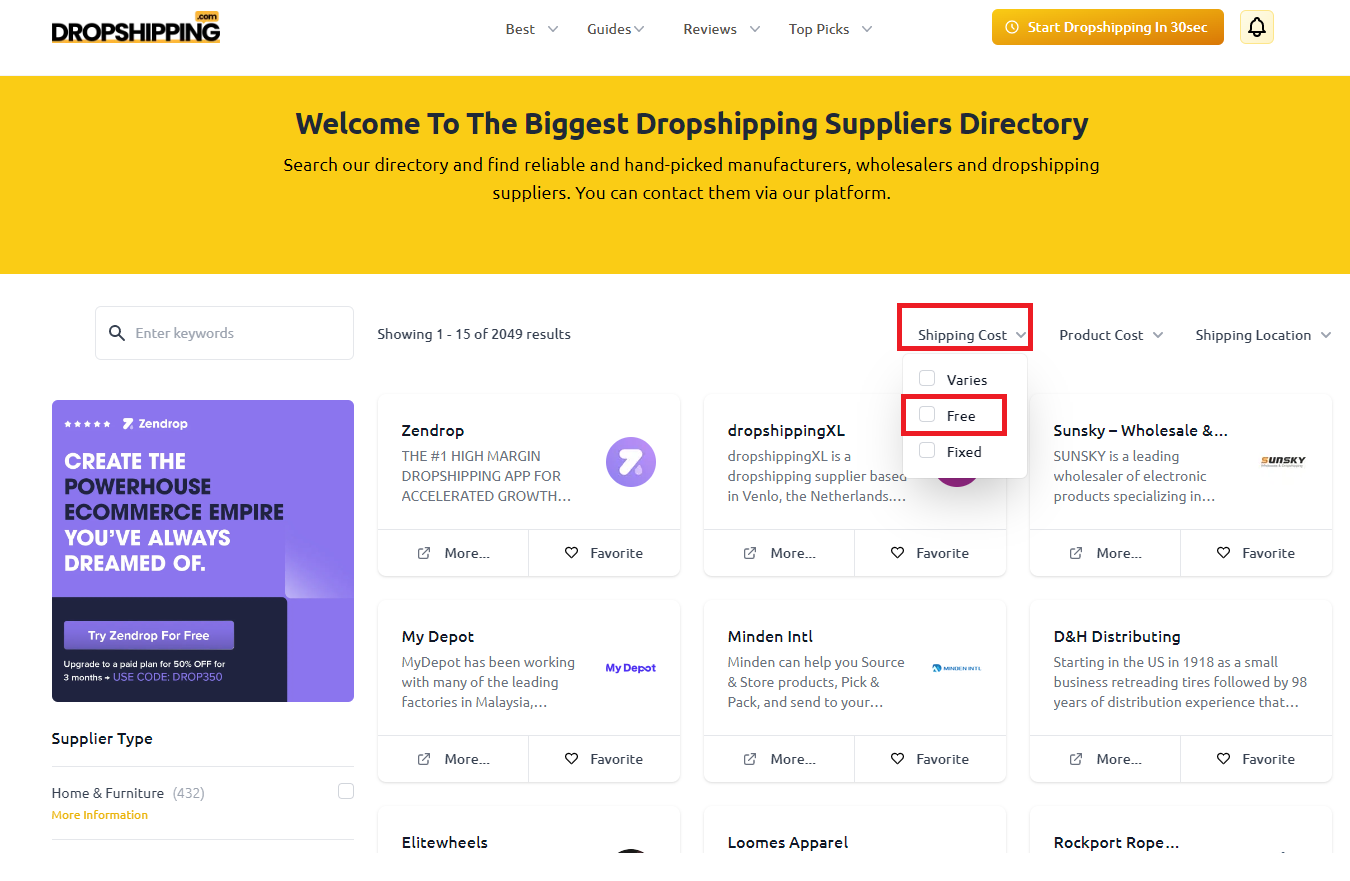This screenshot has height=881, width=1350.
Task: Expand the Top Picks navigation menu
Action: [831, 29]
